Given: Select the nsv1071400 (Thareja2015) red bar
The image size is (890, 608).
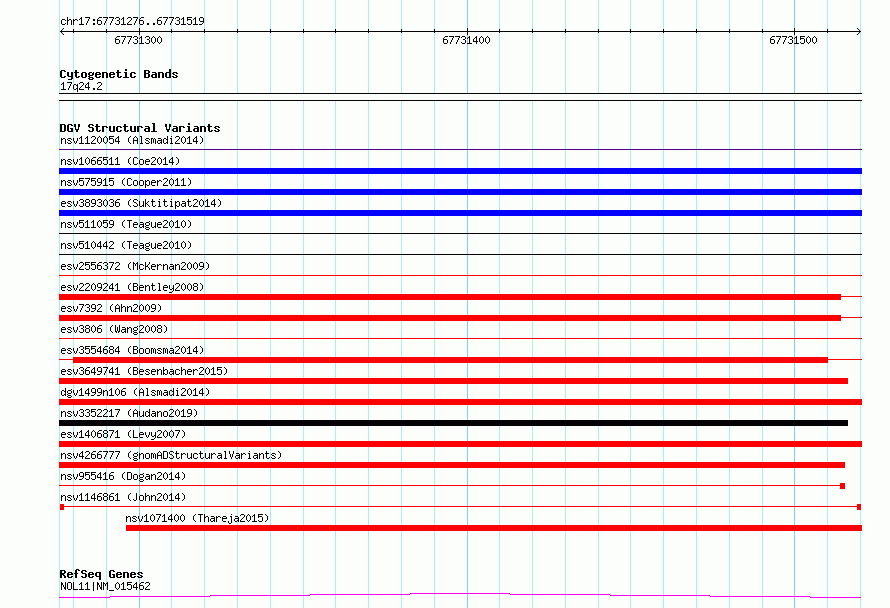Looking at the screenshot, I should click(x=494, y=528).
